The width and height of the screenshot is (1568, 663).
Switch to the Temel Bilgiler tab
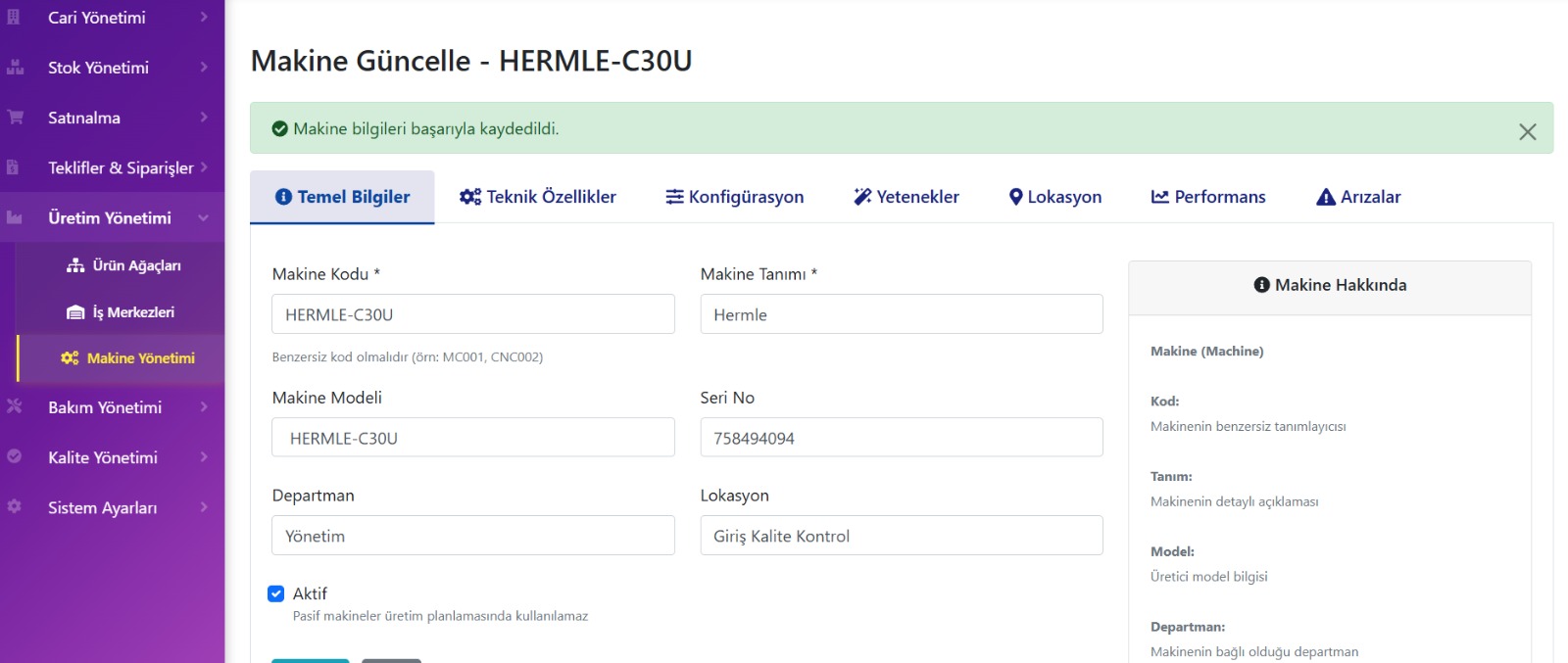click(342, 197)
